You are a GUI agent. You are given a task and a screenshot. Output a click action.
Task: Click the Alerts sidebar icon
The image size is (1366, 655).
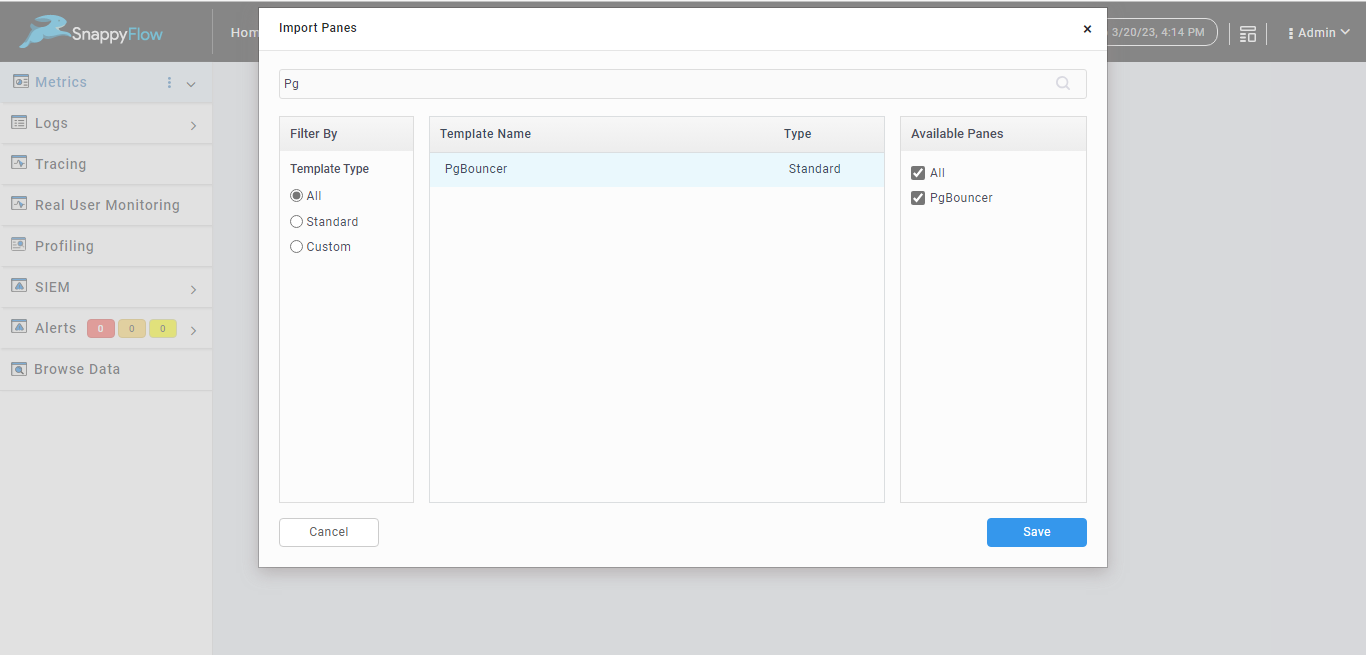click(18, 327)
